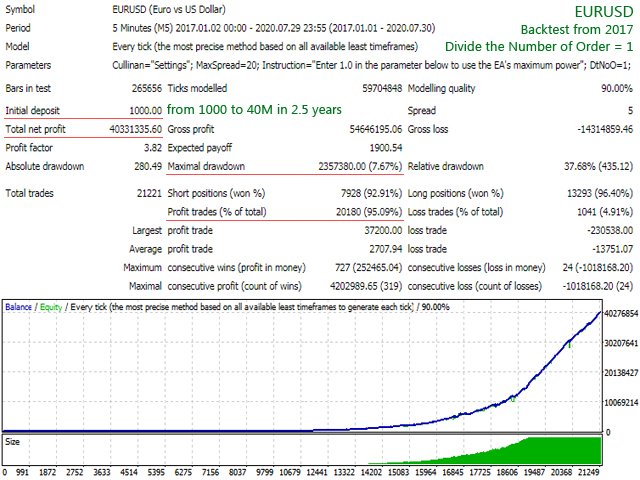The width and height of the screenshot is (640, 480).
Task: Click the x-axis trade number 10679
Action: click(x=290, y=472)
